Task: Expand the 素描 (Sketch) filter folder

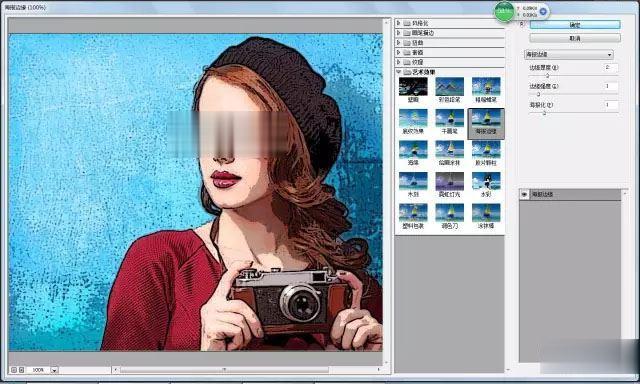Action: tap(399, 52)
